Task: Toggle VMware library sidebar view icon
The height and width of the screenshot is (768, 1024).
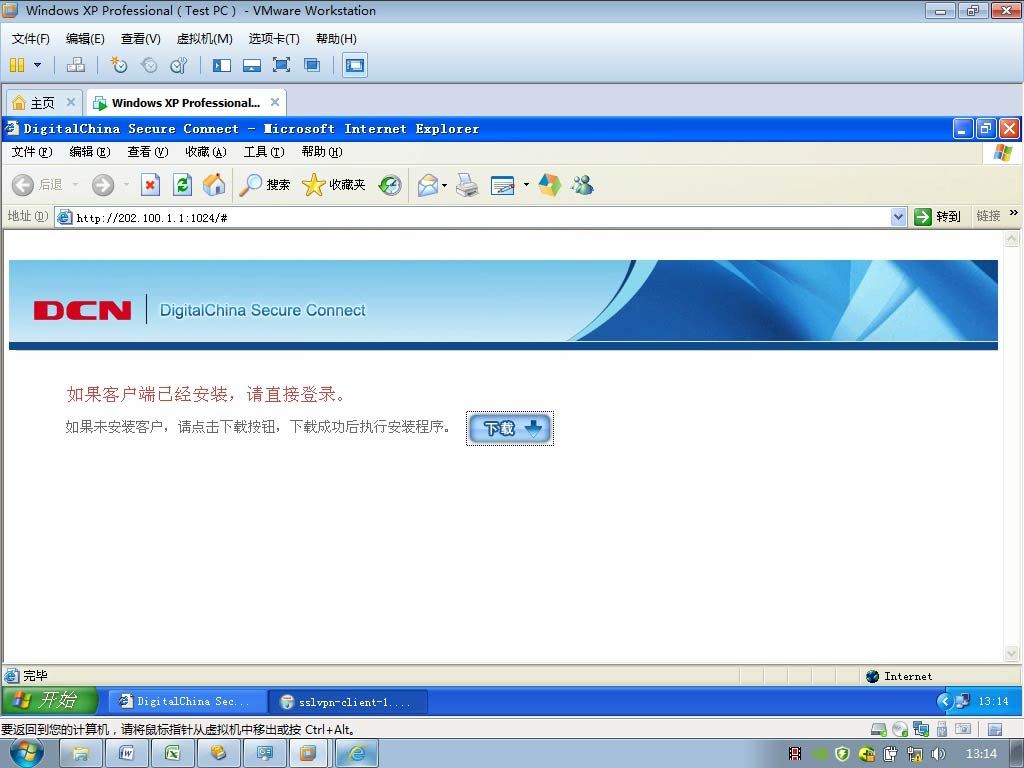Action: point(222,65)
